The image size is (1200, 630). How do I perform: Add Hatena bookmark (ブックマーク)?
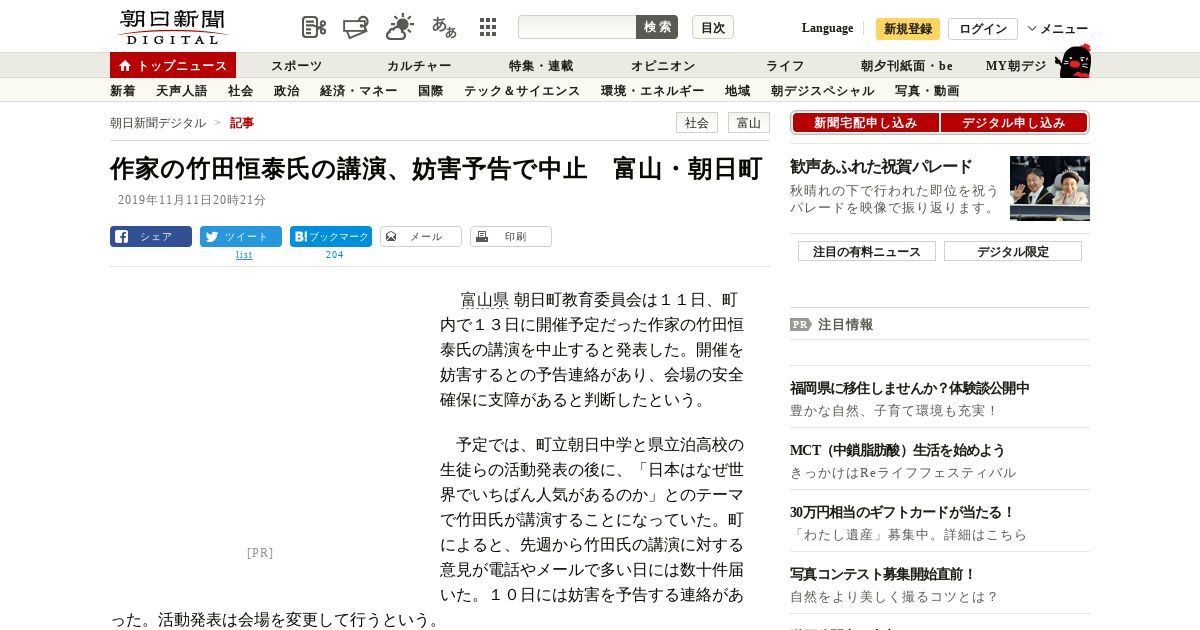[331, 237]
